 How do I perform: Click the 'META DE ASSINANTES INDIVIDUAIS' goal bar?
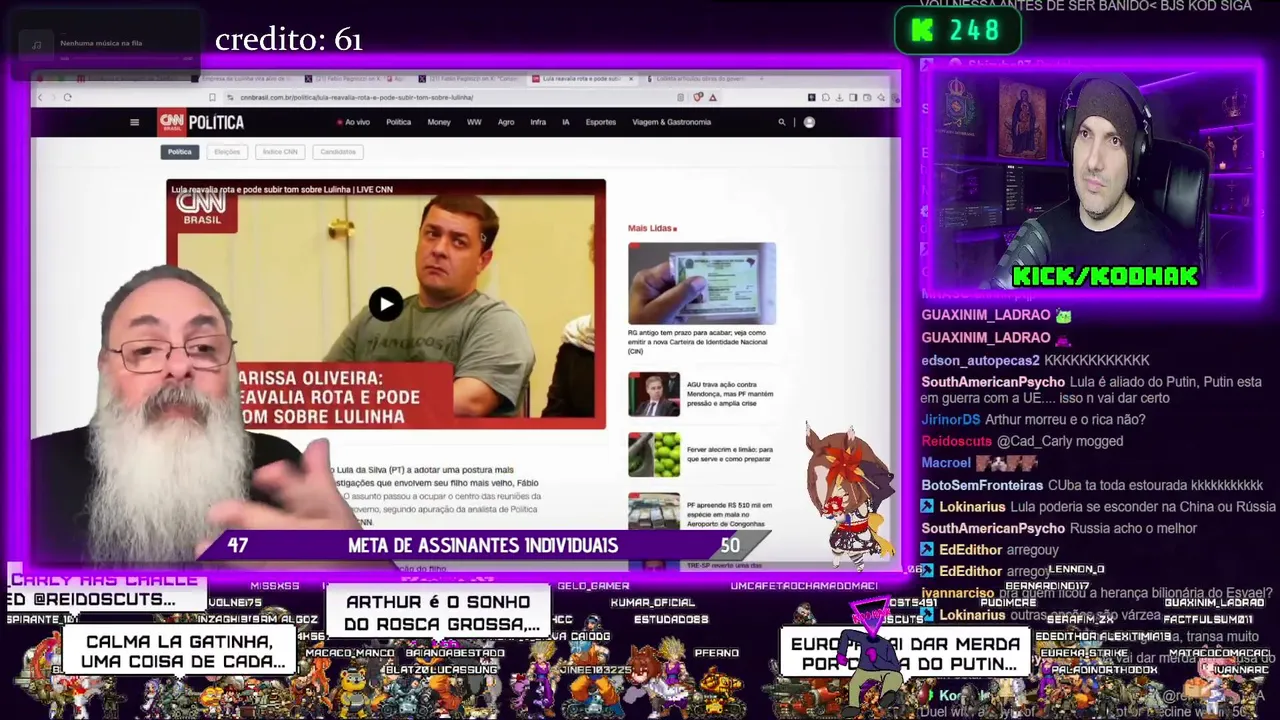483,545
